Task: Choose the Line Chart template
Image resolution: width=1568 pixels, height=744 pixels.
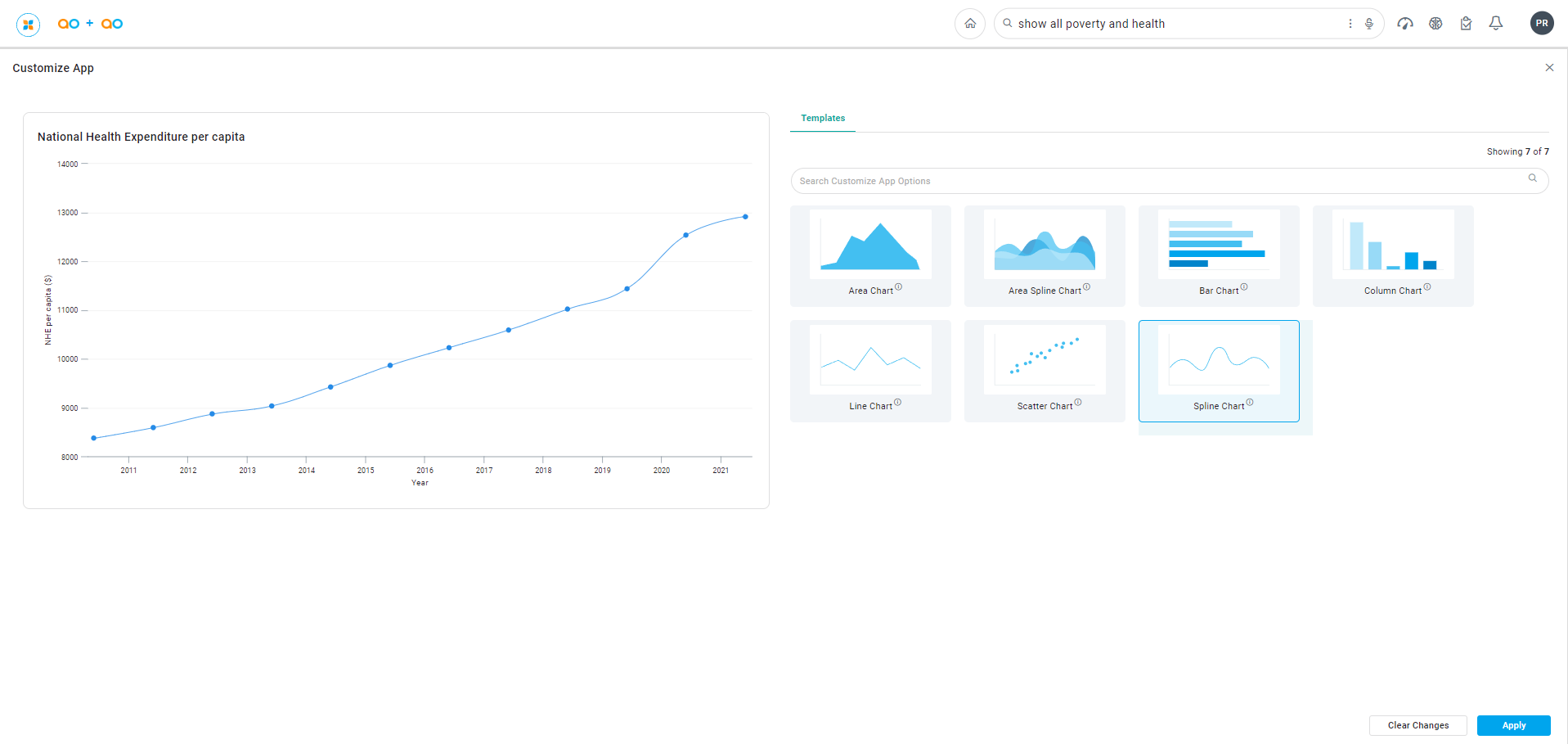Action: click(870, 371)
